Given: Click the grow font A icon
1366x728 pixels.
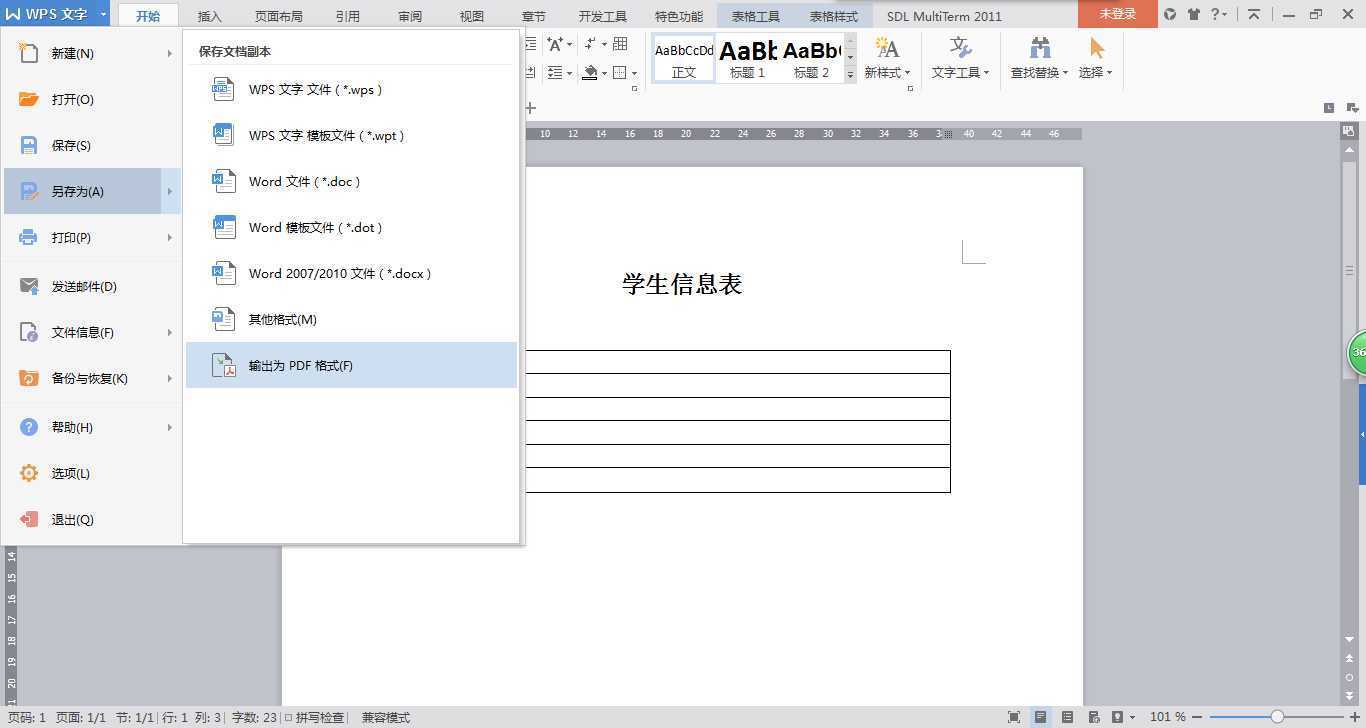Looking at the screenshot, I should [x=555, y=44].
